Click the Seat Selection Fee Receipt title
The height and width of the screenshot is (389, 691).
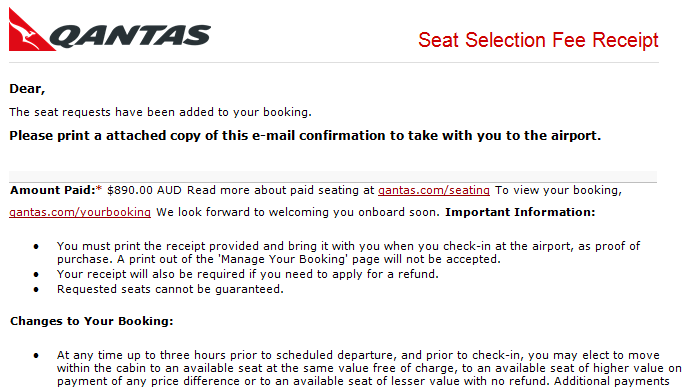point(538,40)
